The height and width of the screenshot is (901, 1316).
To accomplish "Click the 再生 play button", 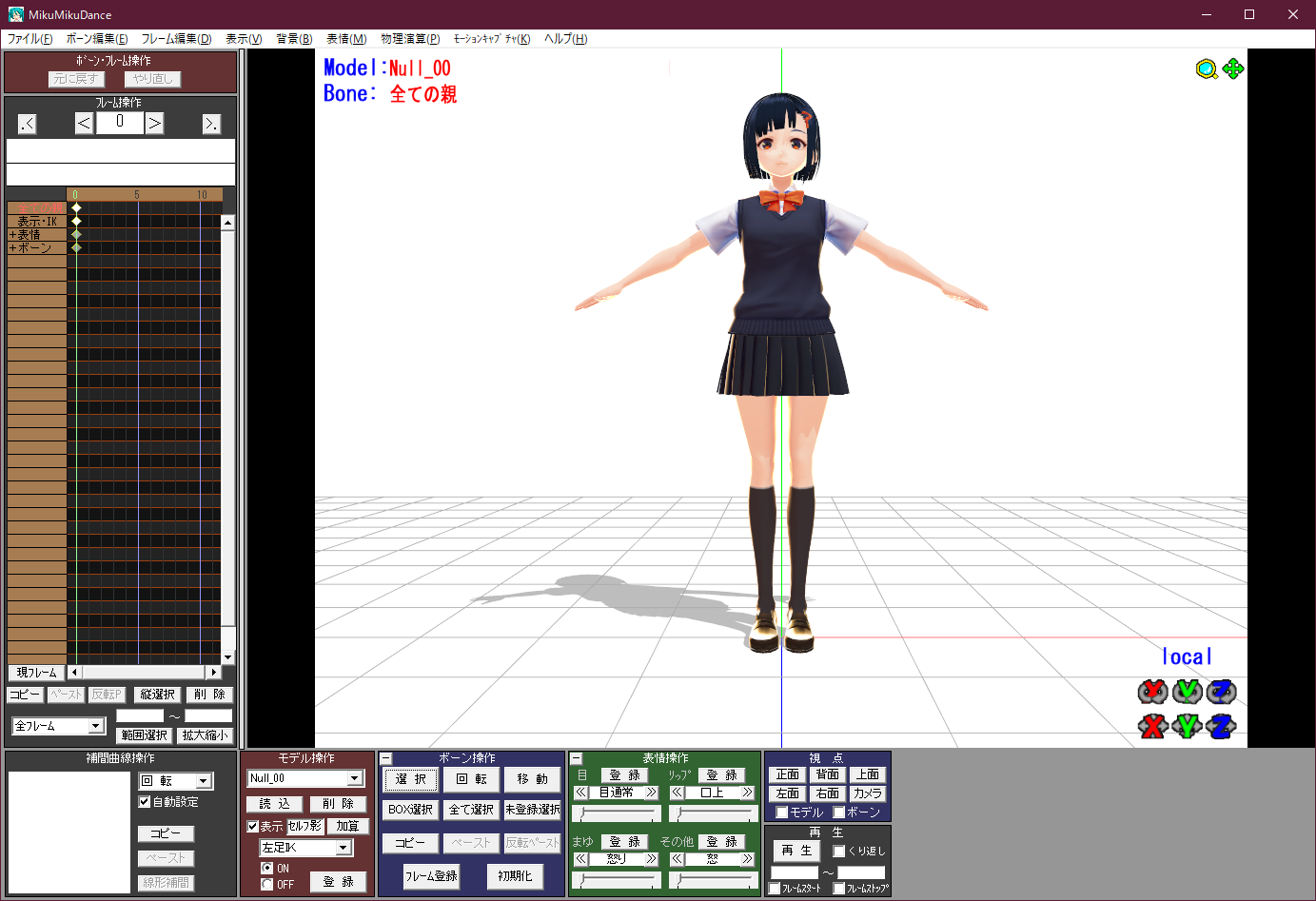I will [796, 851].
